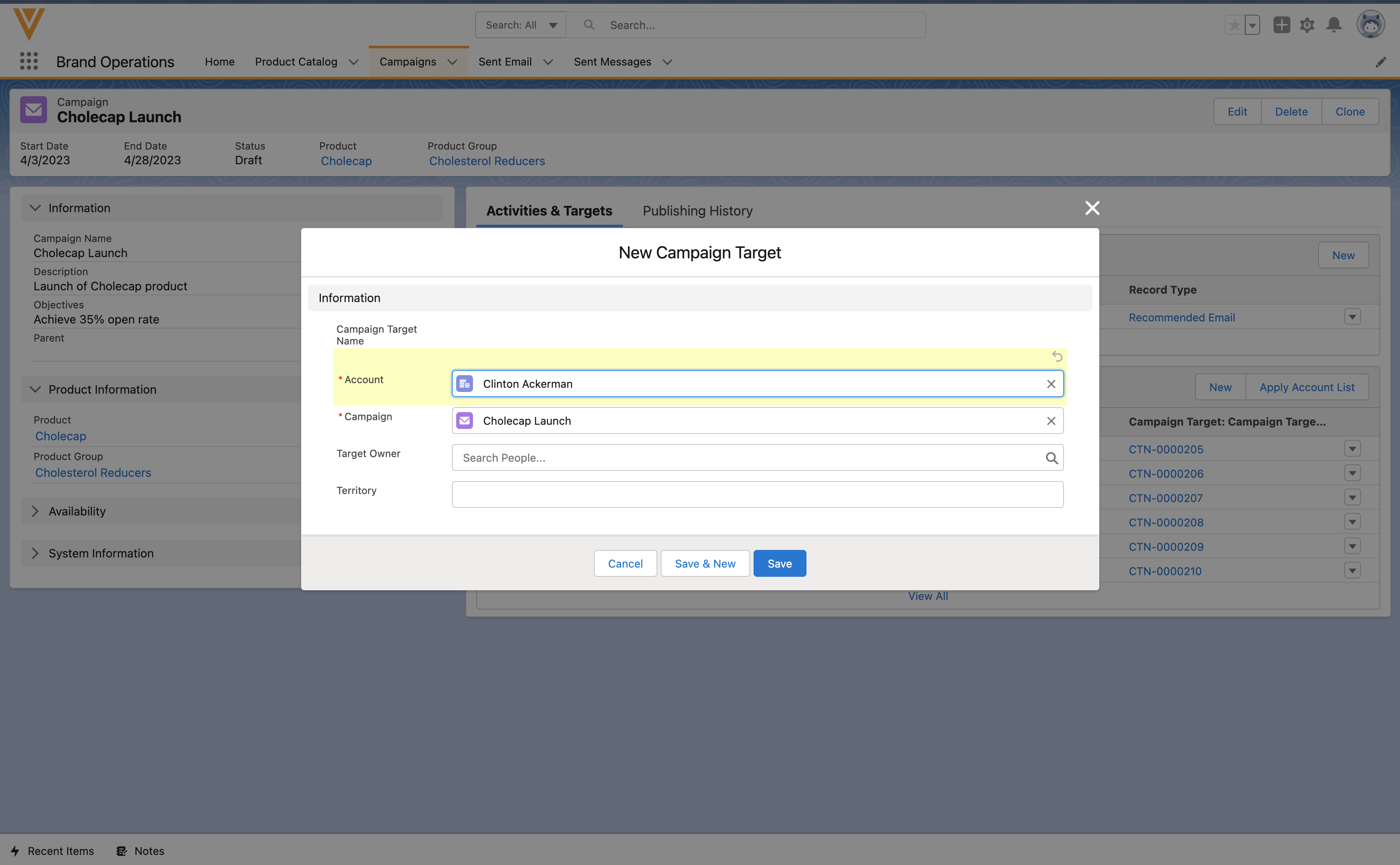Click the Save & New button
1400x865 pixels.
click(704, 563)
